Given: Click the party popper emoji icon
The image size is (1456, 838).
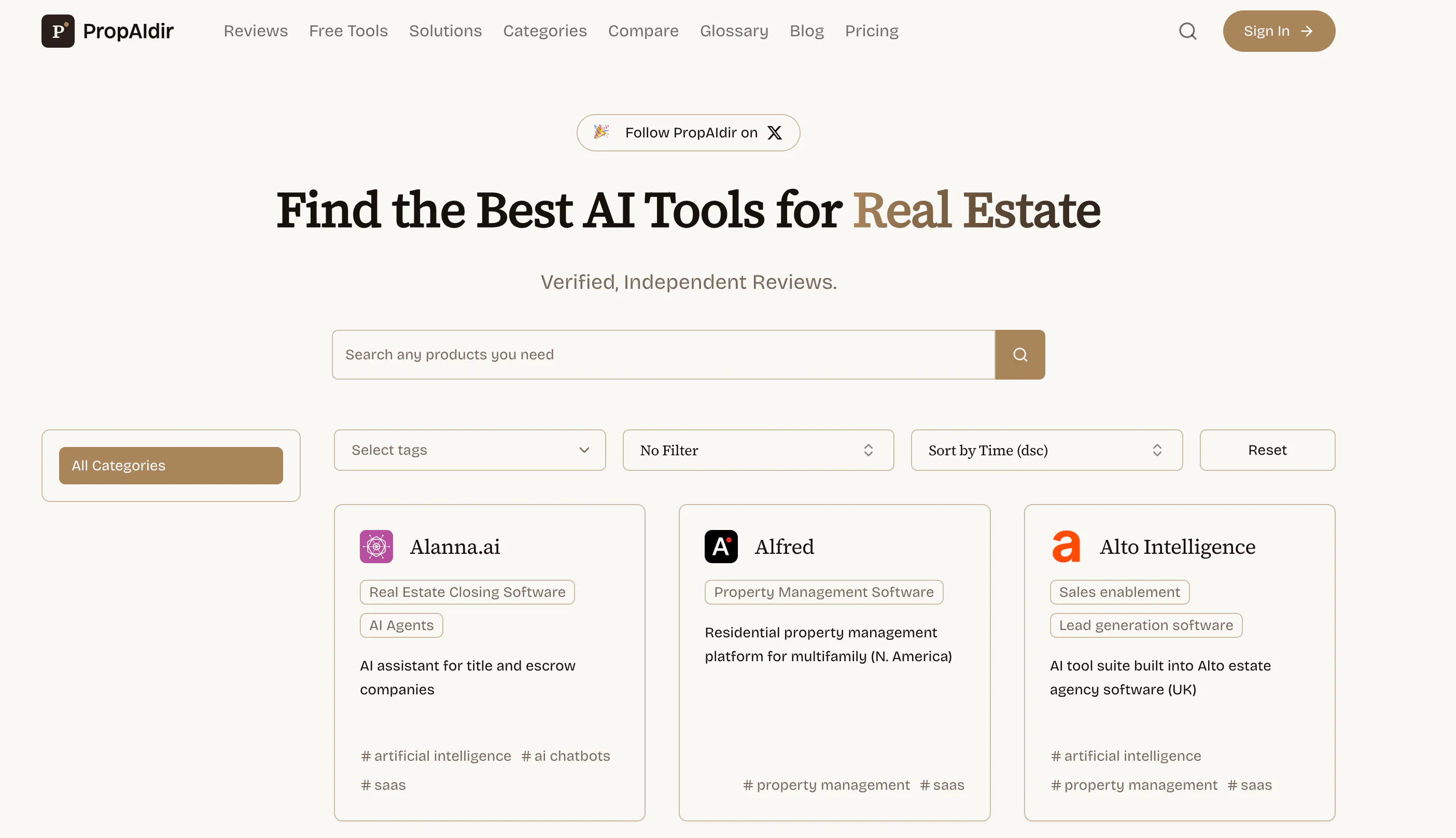Looking at the screenshot, I should pyautogui.click(x=601, y=132).
